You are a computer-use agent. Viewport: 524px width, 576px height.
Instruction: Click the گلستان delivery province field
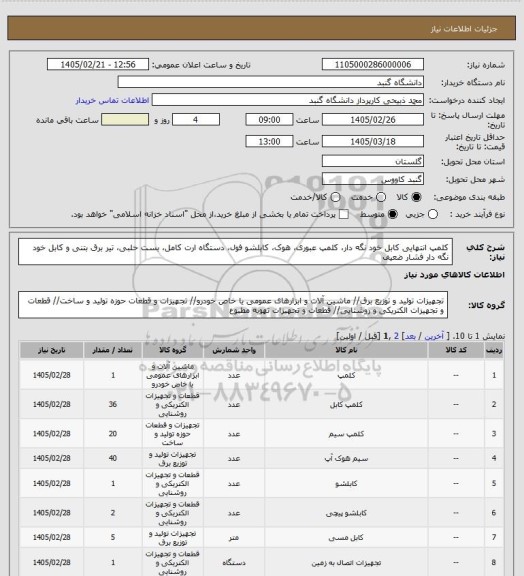tap(373, 161)
